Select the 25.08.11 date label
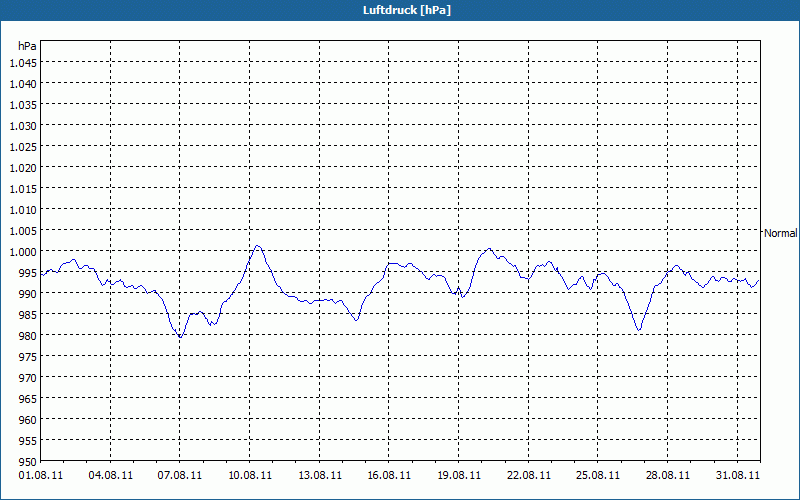Viewport: 800px width, 500px height. 597,475
